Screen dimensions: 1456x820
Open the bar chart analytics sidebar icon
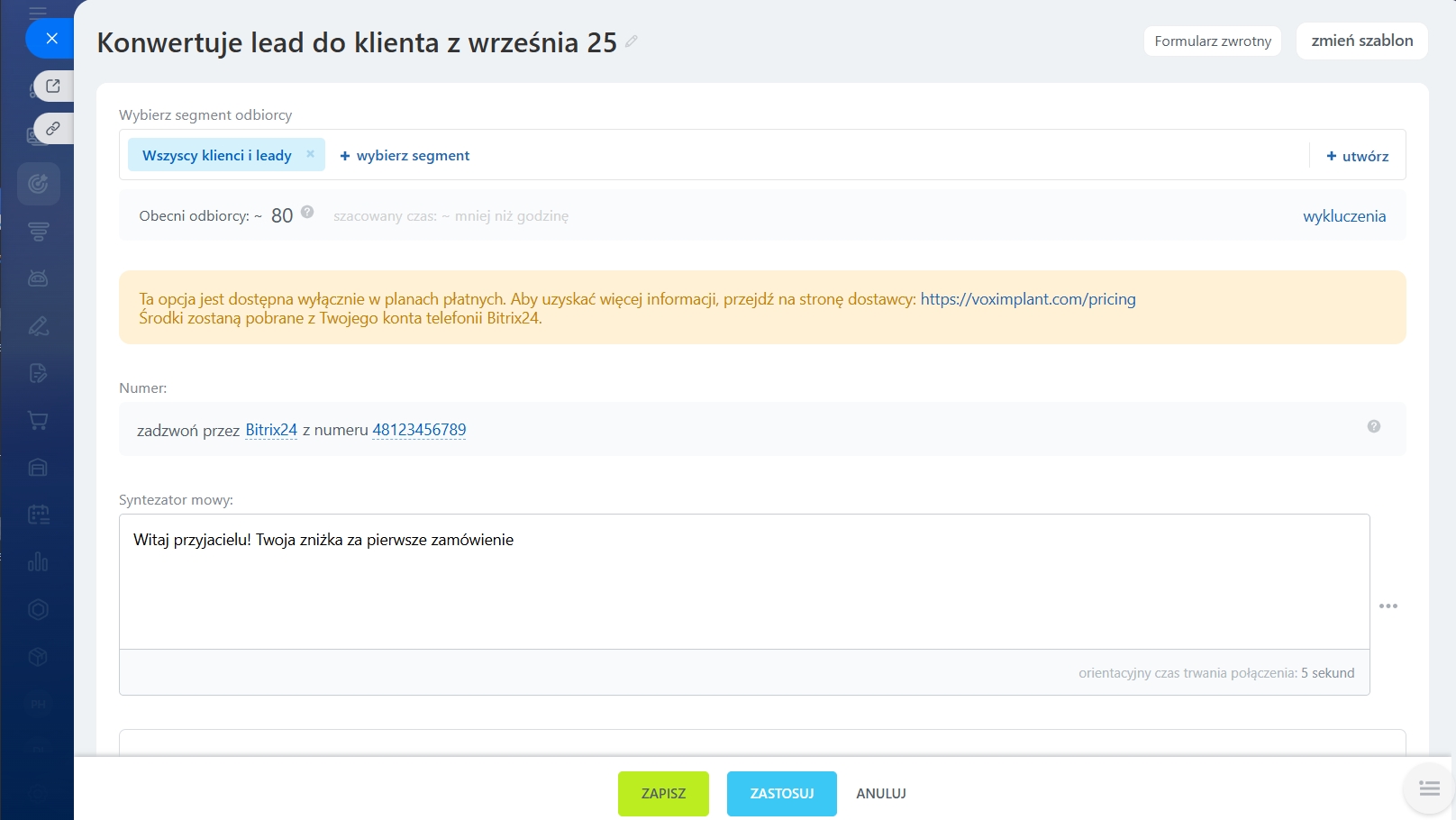tap(38, 562)
